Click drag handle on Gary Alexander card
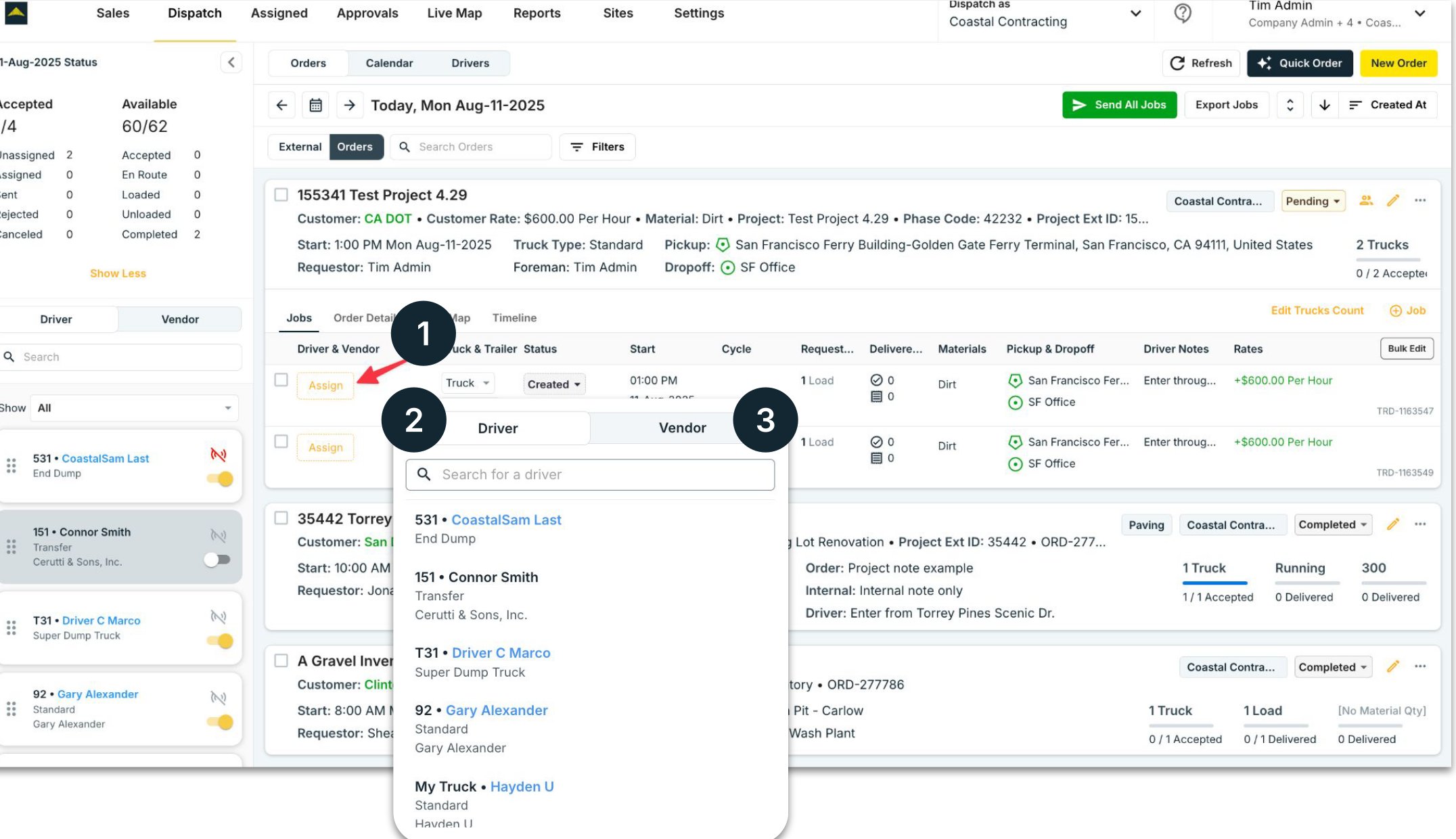The image size is (1456, 839). click(12, 708)
